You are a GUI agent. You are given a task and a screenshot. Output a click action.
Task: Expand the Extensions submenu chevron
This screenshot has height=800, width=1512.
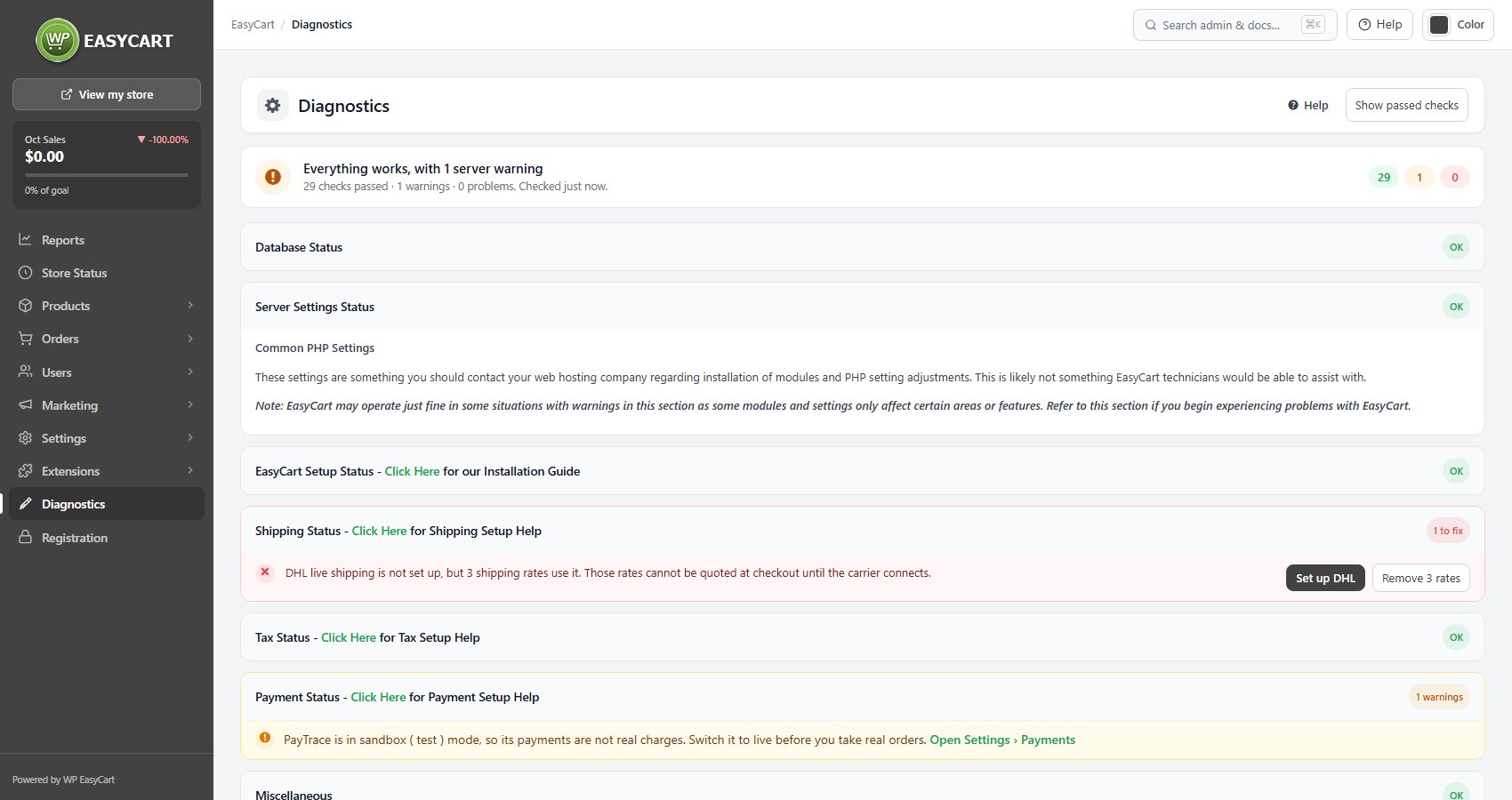[190, 470]
